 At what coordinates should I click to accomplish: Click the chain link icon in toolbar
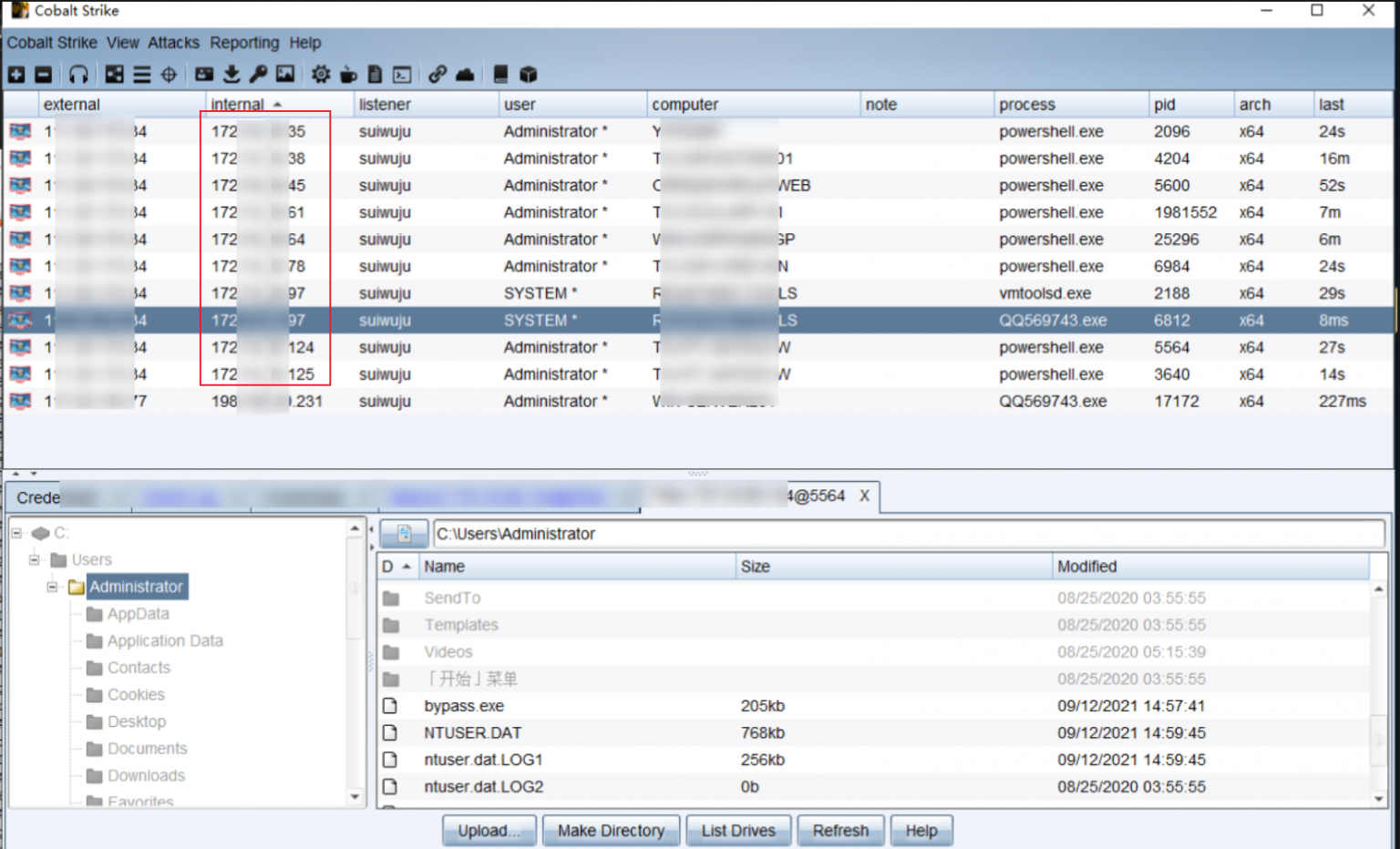coord(437,75)
